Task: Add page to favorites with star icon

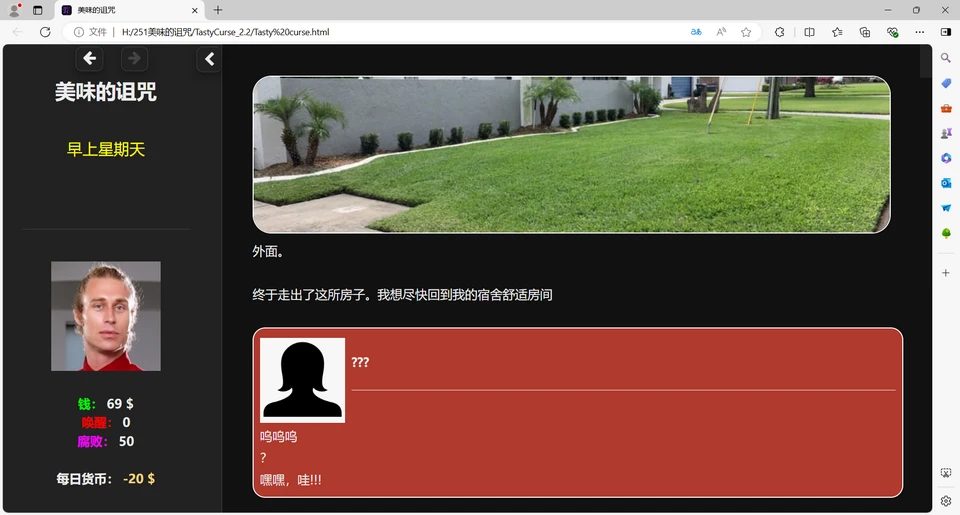Action: coord(746,32)
